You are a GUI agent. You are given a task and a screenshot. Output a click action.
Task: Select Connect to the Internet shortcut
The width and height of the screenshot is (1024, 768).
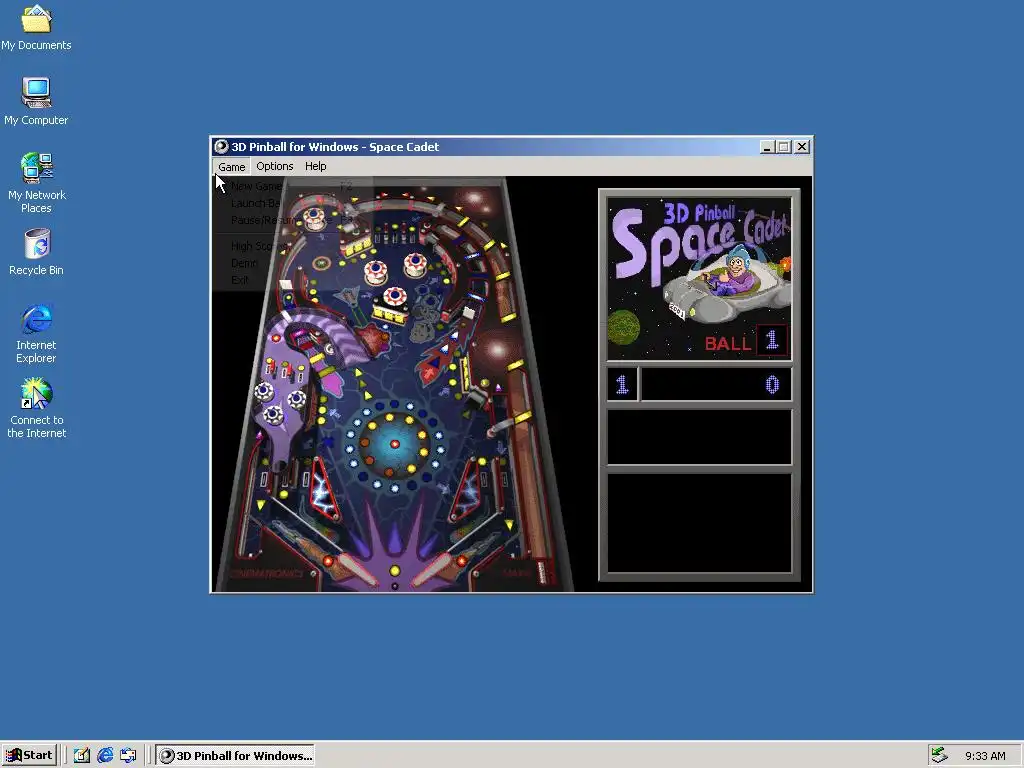[36, 409]
